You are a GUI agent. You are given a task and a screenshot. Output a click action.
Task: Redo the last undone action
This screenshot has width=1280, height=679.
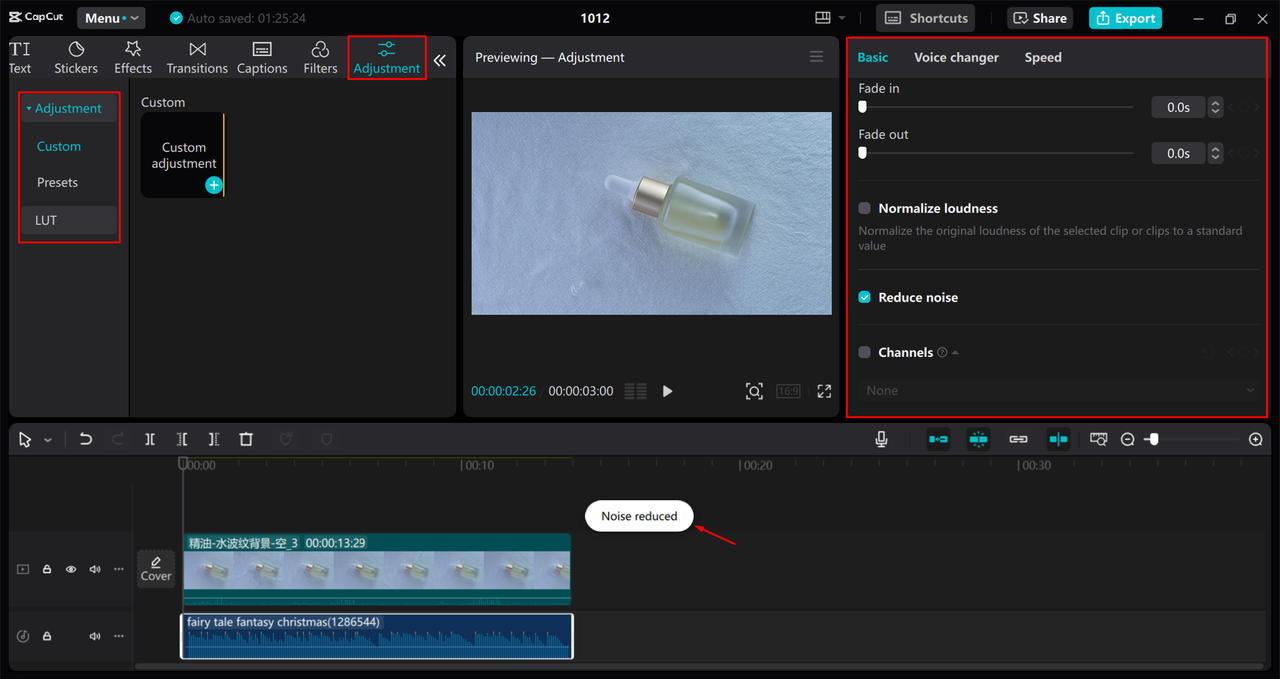pos(118,439)
